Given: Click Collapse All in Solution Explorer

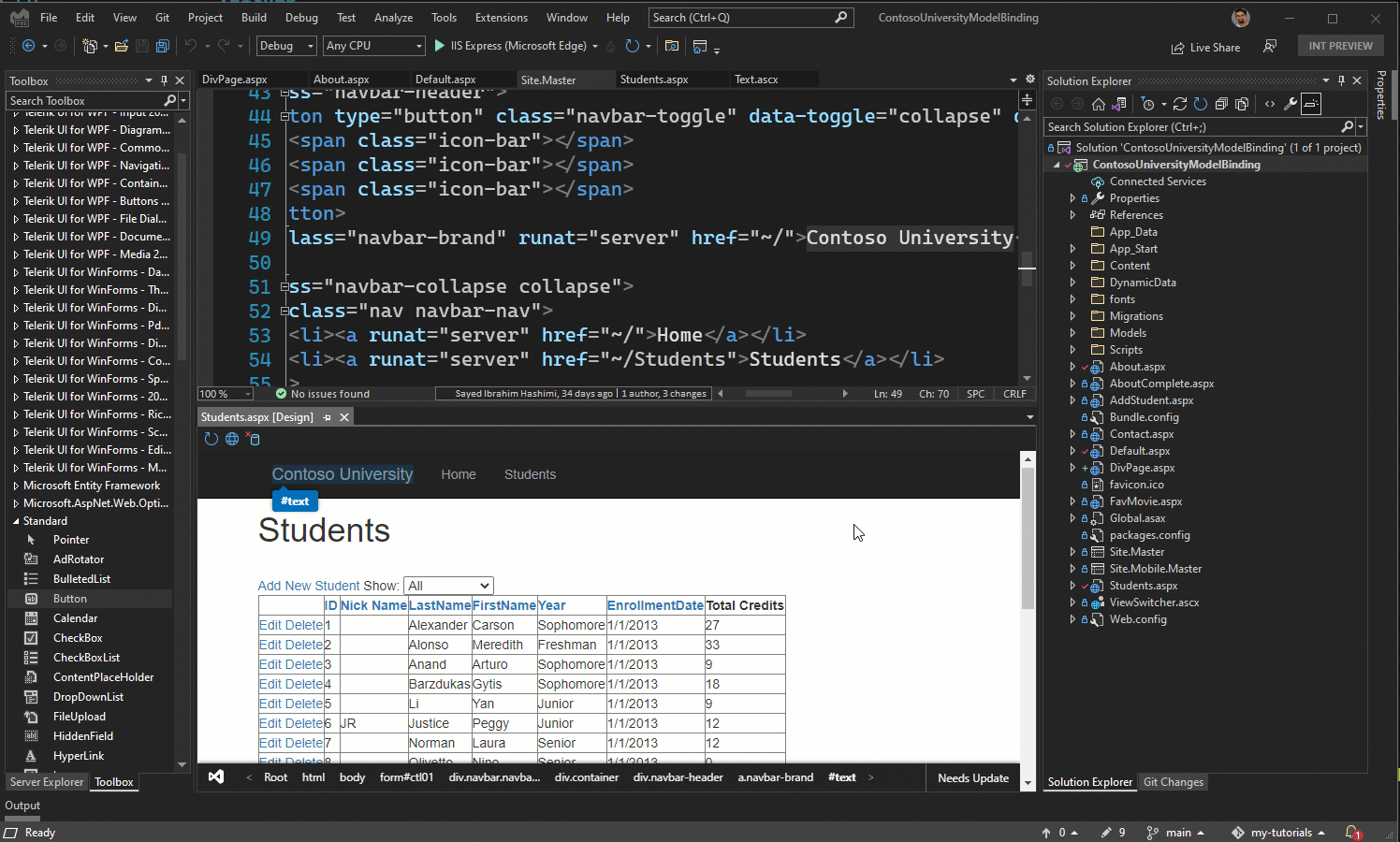Looking at the screenshot, I should pos(1221,104).
